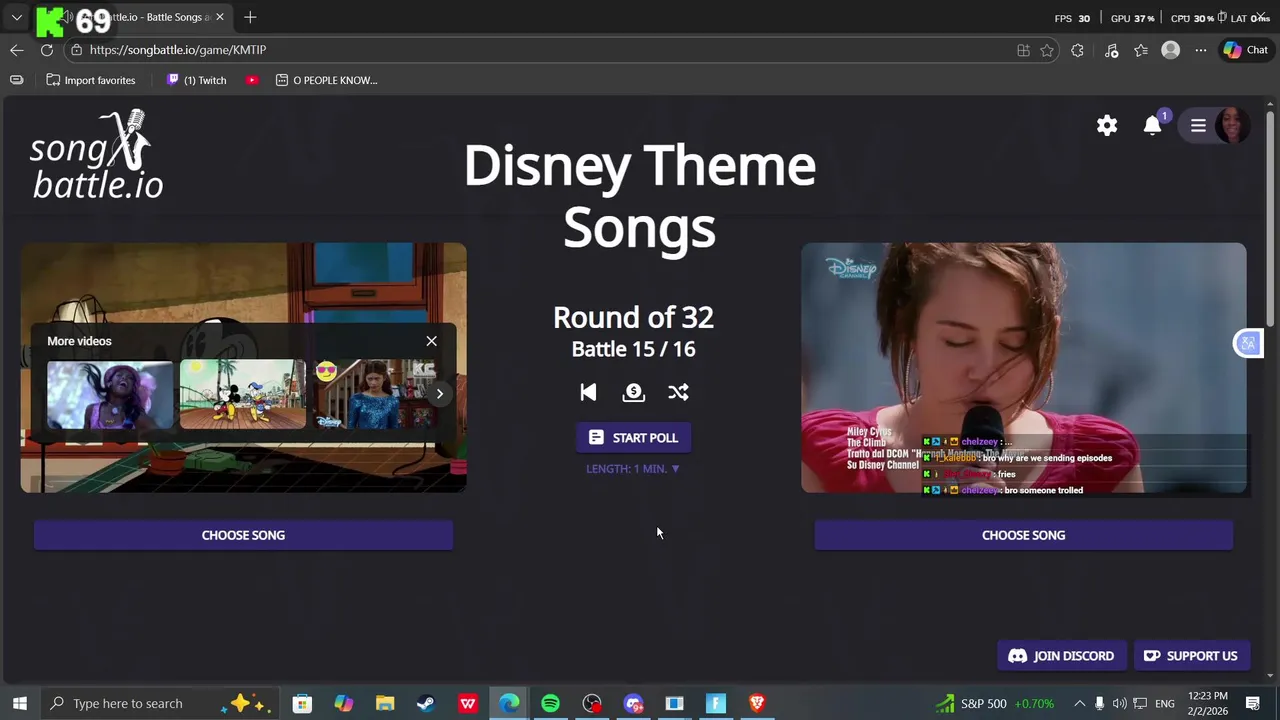1280x720 pixels.
Task: Open the songbattle settings gear
Action: tap(1107, 125)
